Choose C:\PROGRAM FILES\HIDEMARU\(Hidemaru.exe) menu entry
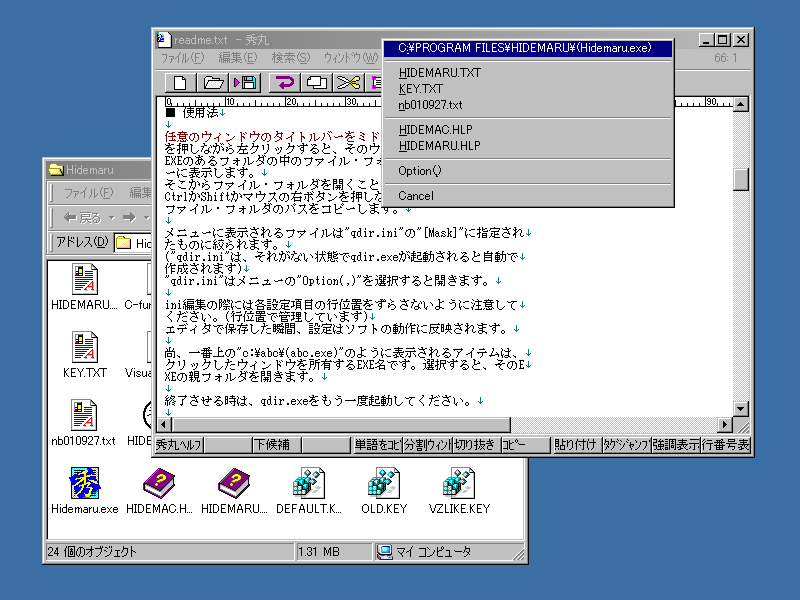This screenshot has width=800, height=600. coord(528,48)
